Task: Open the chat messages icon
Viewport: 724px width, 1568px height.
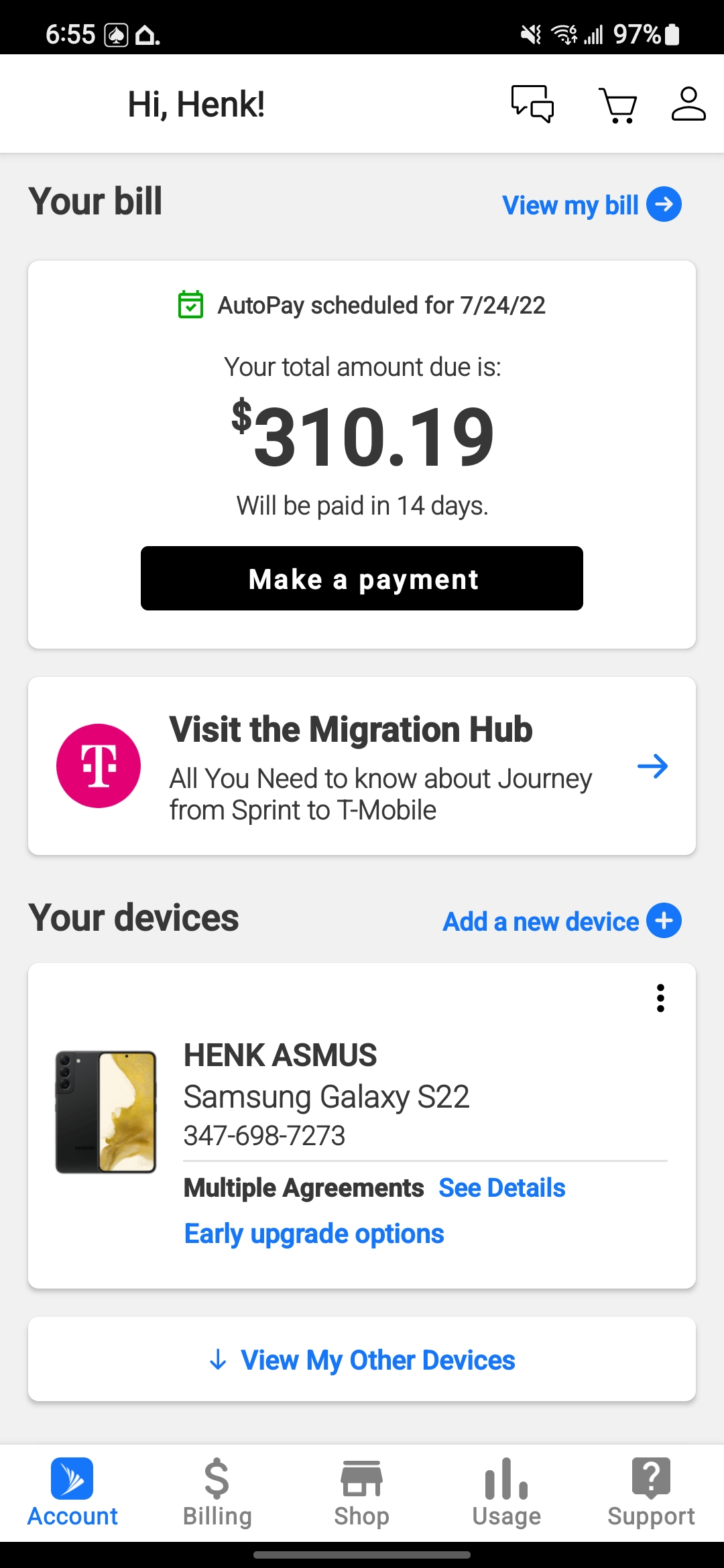Action: (532, 104)
